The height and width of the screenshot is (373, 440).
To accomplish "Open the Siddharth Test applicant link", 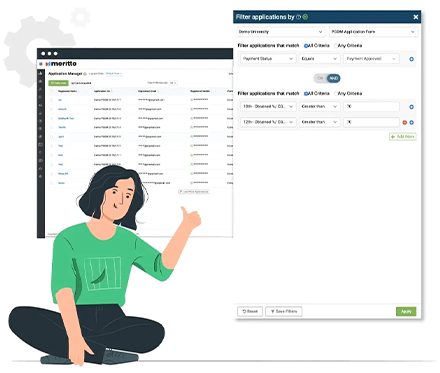I will click(66, 118).
